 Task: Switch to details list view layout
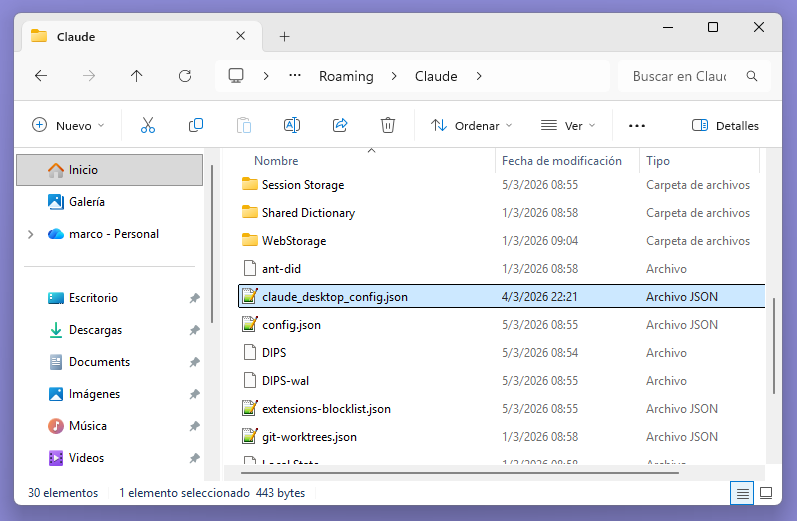[x=742, y=493]
